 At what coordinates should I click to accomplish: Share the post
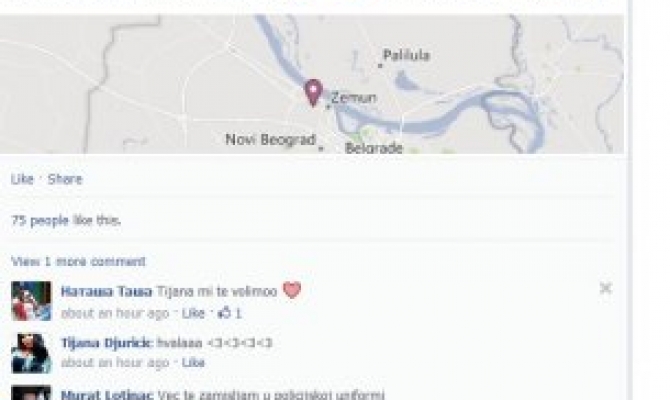(65, 179)
